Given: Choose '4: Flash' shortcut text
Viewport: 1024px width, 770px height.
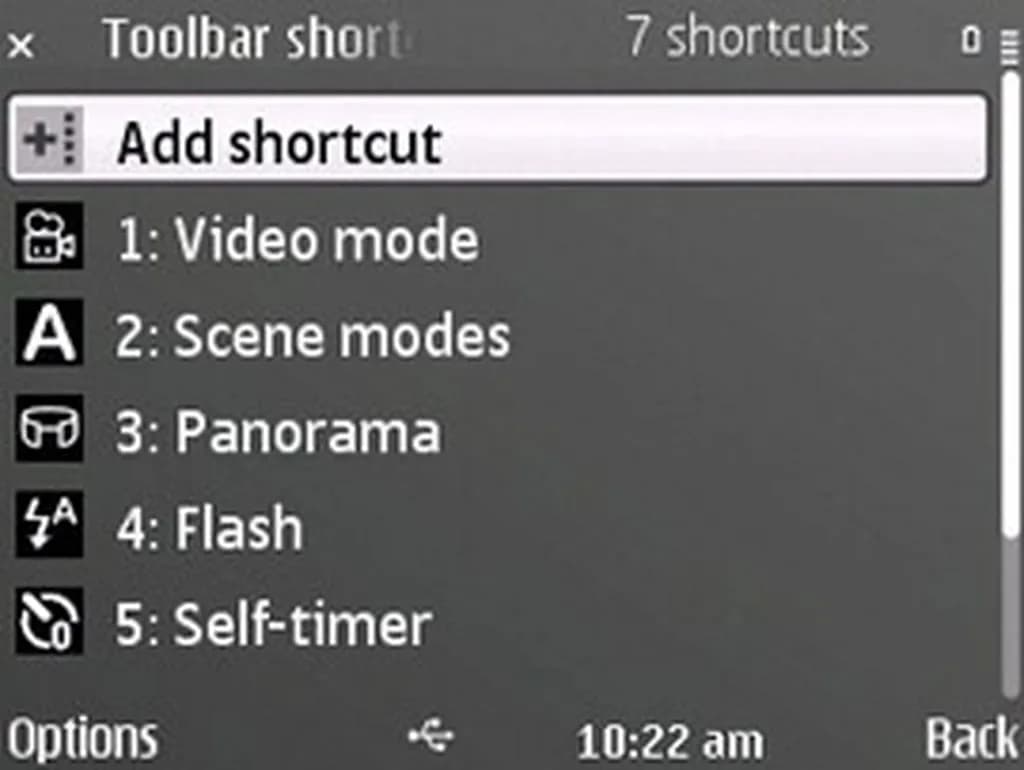Looking at the screenshot, I should 209,529.
